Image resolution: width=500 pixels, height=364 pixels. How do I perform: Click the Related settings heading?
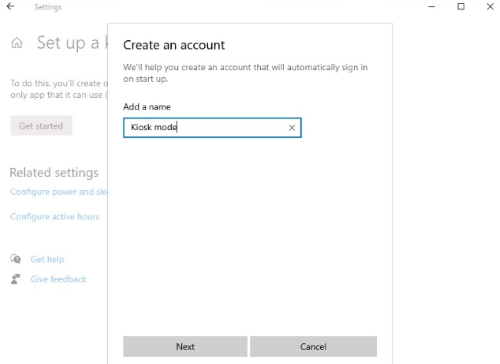54,173
